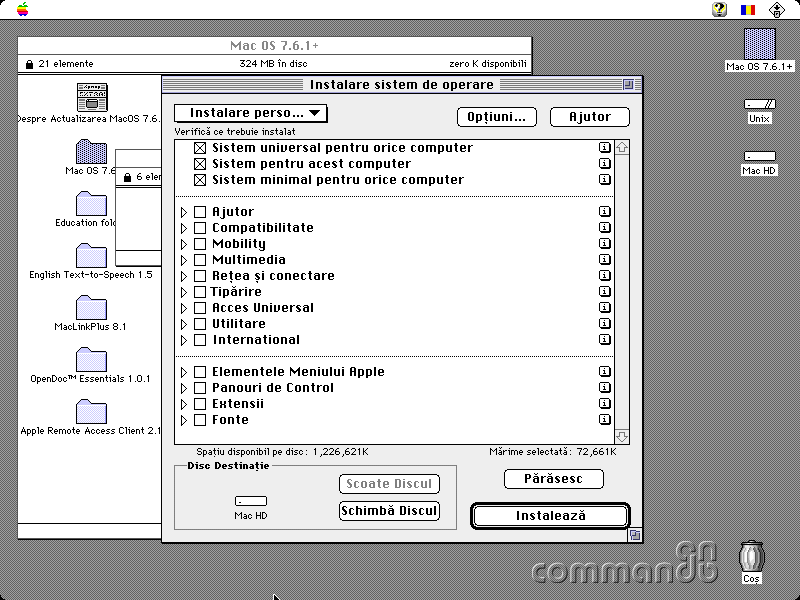Expand the Fonte group
The width and height of the screenshot is (800, 600).
pos(184,420)
